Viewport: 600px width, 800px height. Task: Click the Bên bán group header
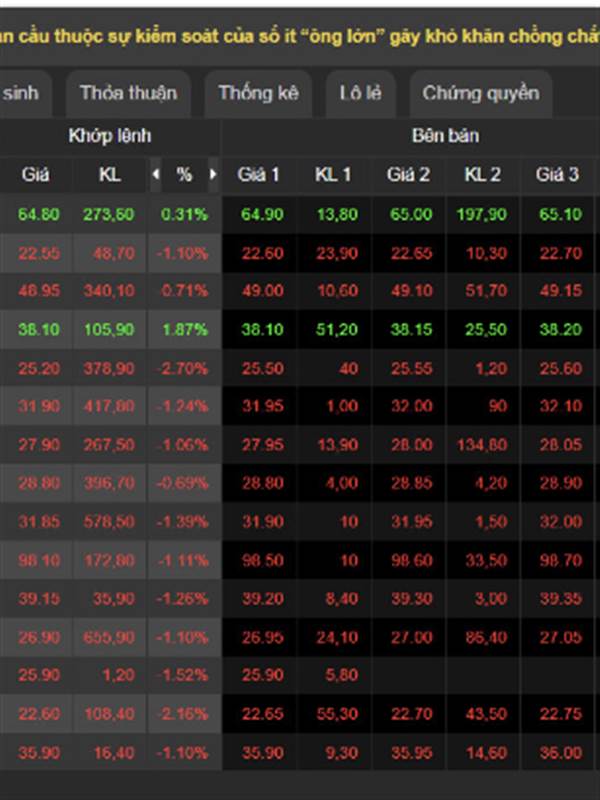[445, 136]
